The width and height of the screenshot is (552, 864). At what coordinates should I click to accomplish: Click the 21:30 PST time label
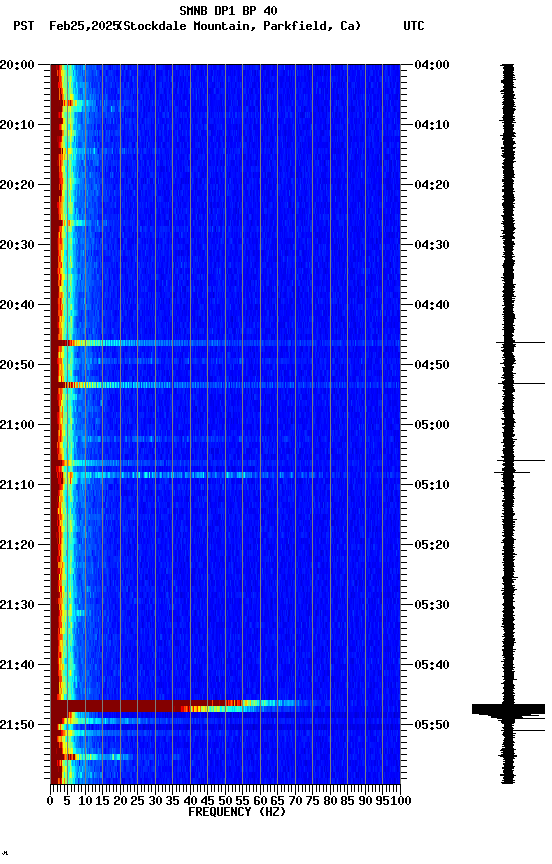click(x=17, y=606)
